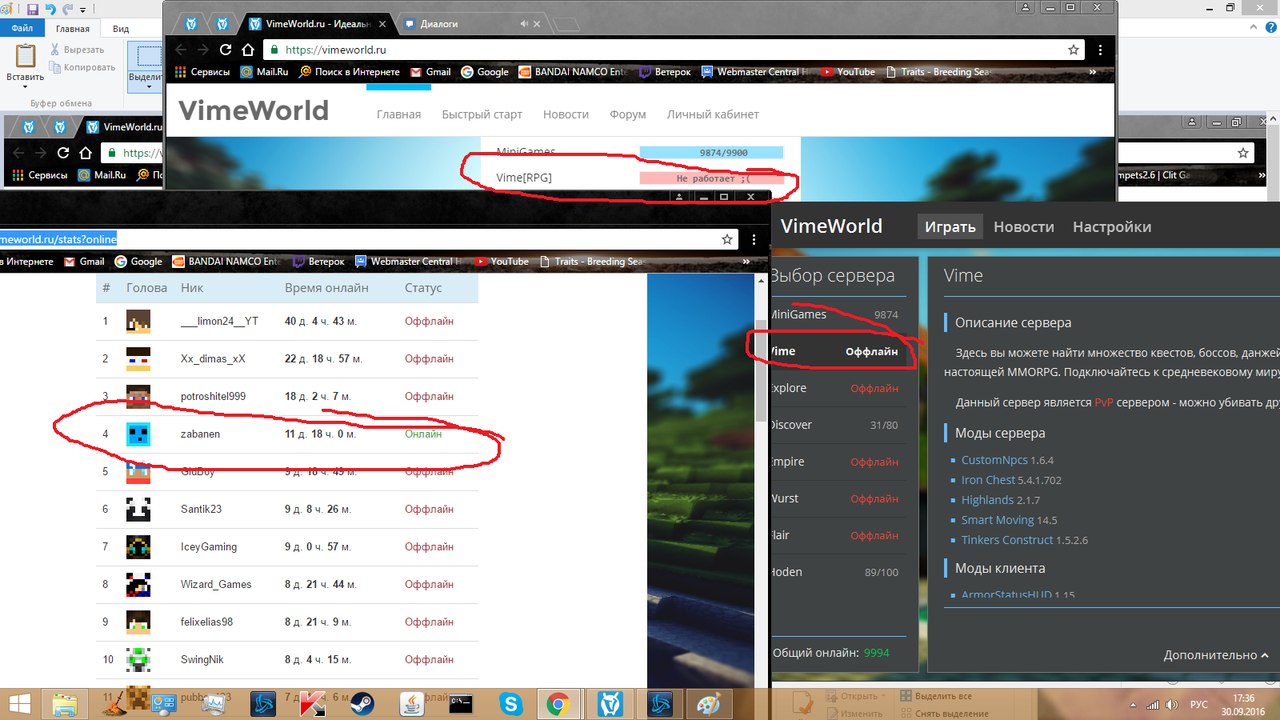Open the YouTube bookmark in stats browser
The width and height of the screenshot is (1280, 720).
click(x=500, y=261)
